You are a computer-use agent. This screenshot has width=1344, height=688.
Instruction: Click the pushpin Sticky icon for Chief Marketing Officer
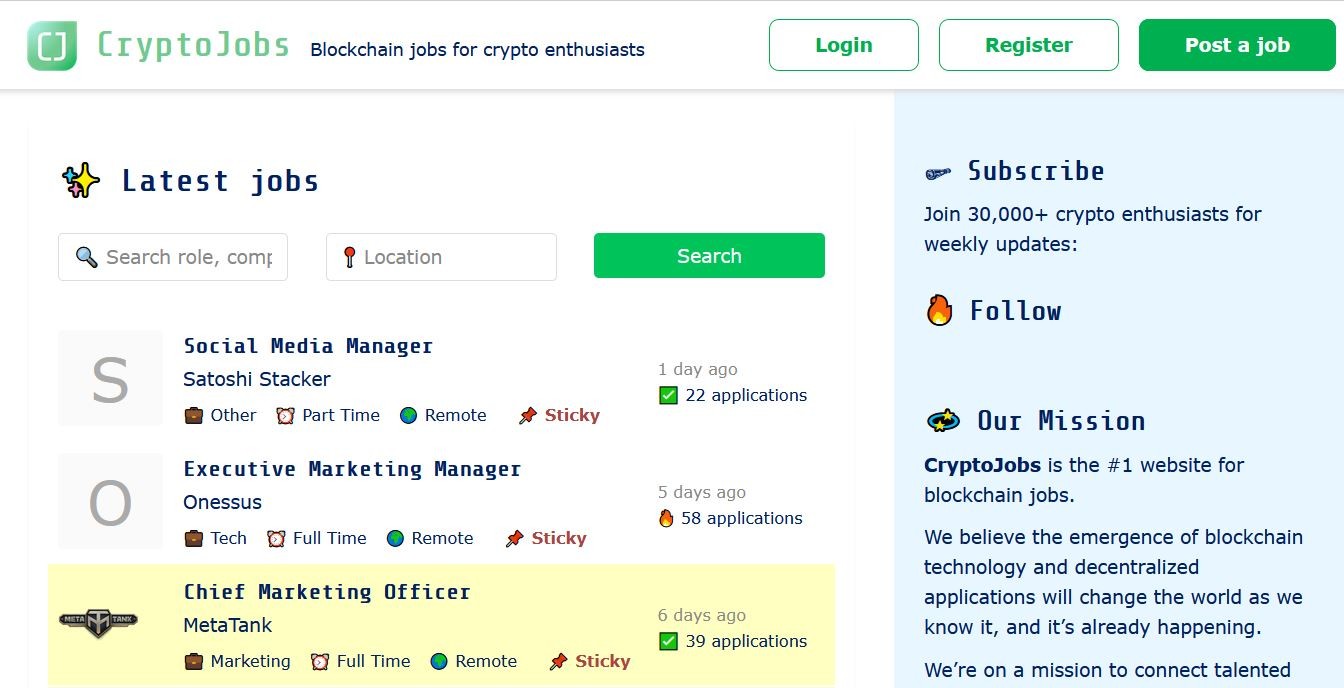coord(558,661)
